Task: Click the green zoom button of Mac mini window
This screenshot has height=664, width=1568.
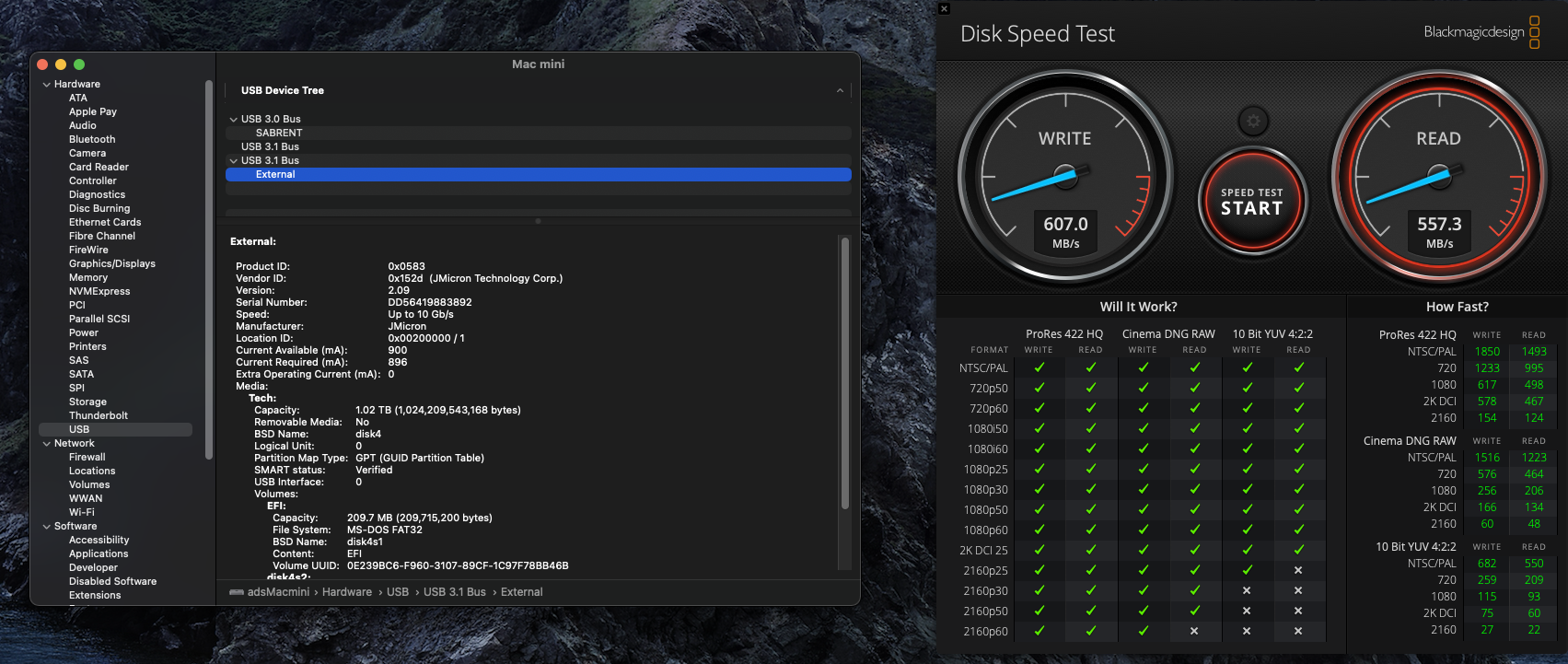Action: point(79,64)
